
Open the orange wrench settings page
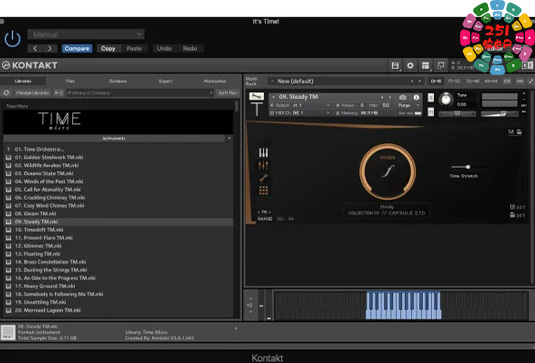coord(263,178)
